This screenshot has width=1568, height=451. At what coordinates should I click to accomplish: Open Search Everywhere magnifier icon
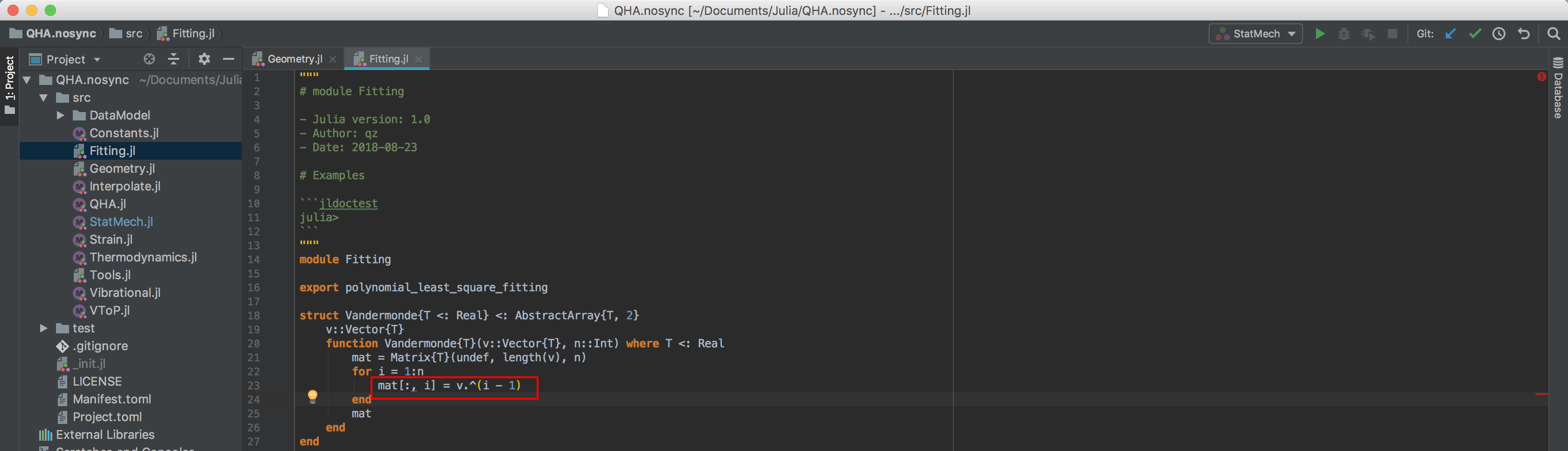coord(1554,34)
